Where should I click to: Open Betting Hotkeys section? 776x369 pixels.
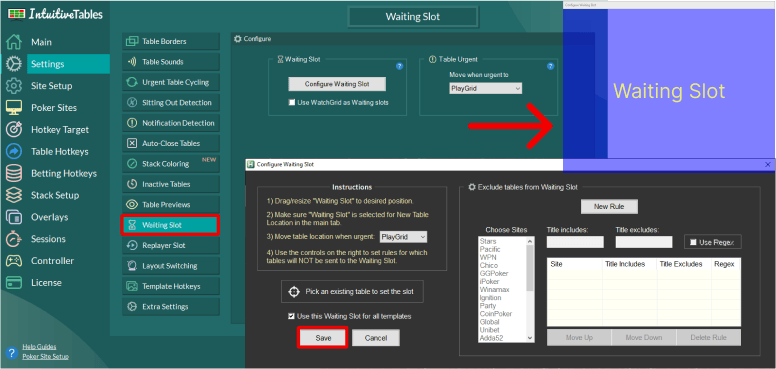(x=64, y=173)
